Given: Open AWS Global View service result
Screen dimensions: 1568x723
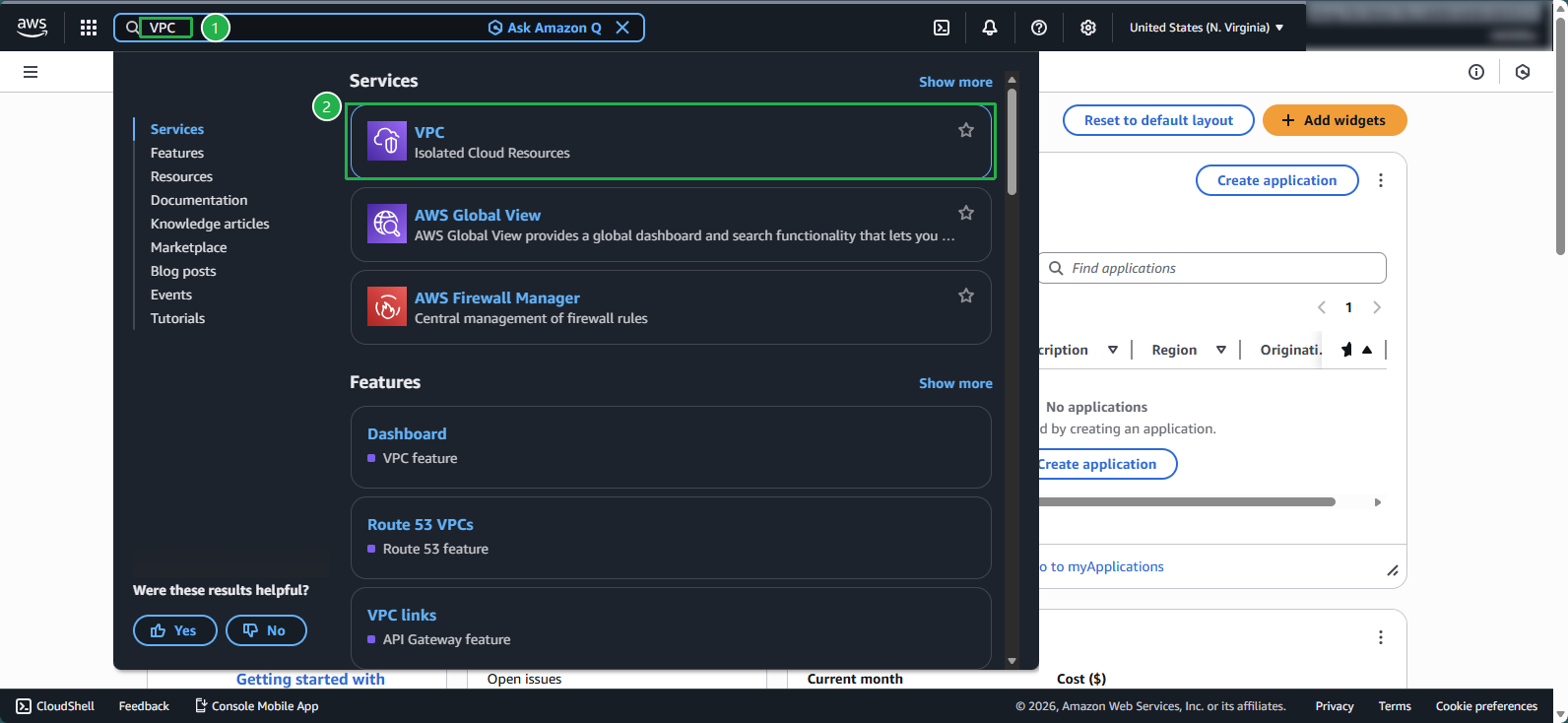Looking at the screenshot, I should click(x=671, y=225).
